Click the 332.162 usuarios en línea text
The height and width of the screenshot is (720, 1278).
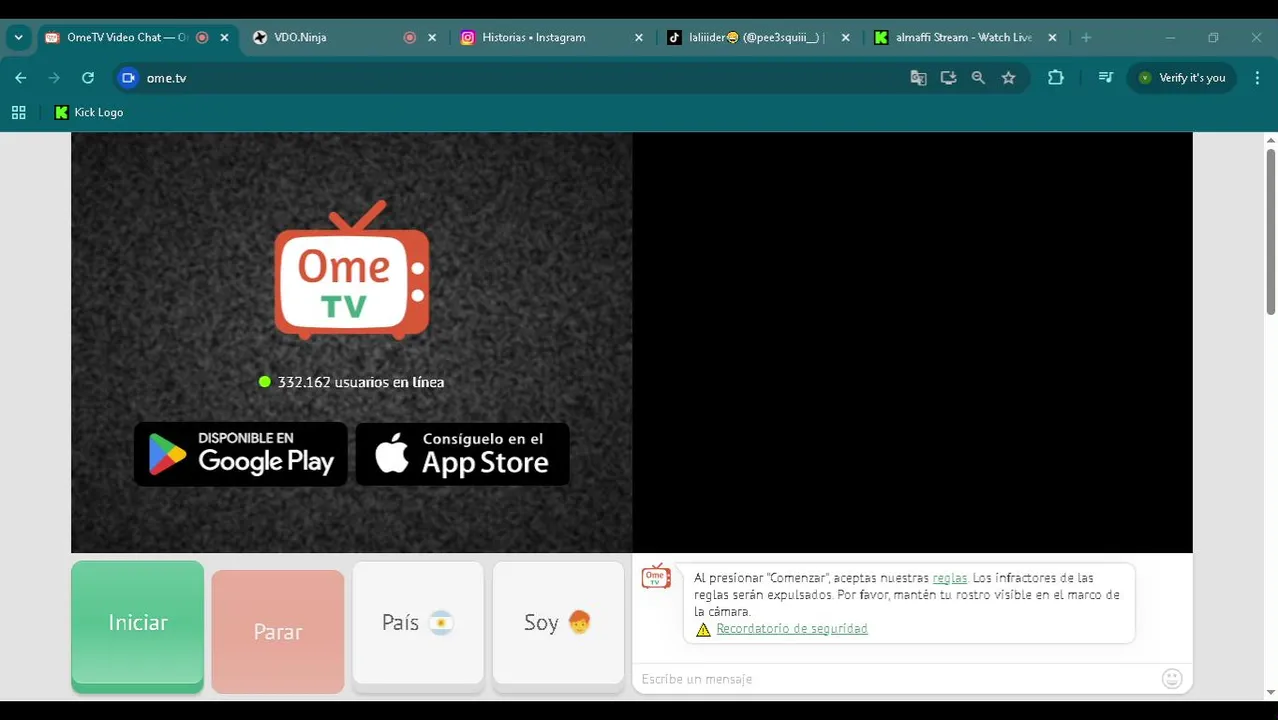[361, 382]
